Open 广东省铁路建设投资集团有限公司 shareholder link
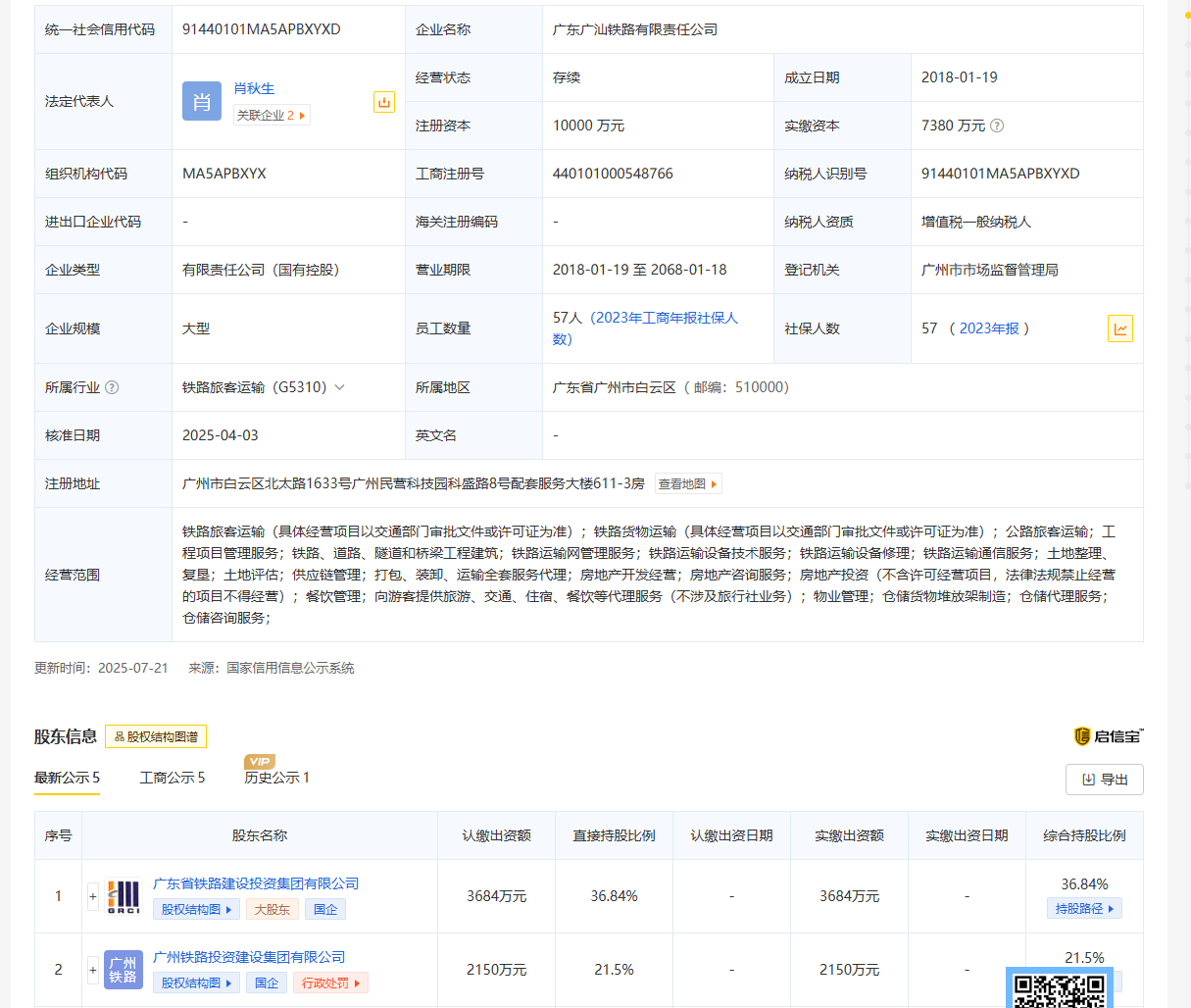Image resolution: width=1191 pixels, height=1008 pixels. [256, 883]
